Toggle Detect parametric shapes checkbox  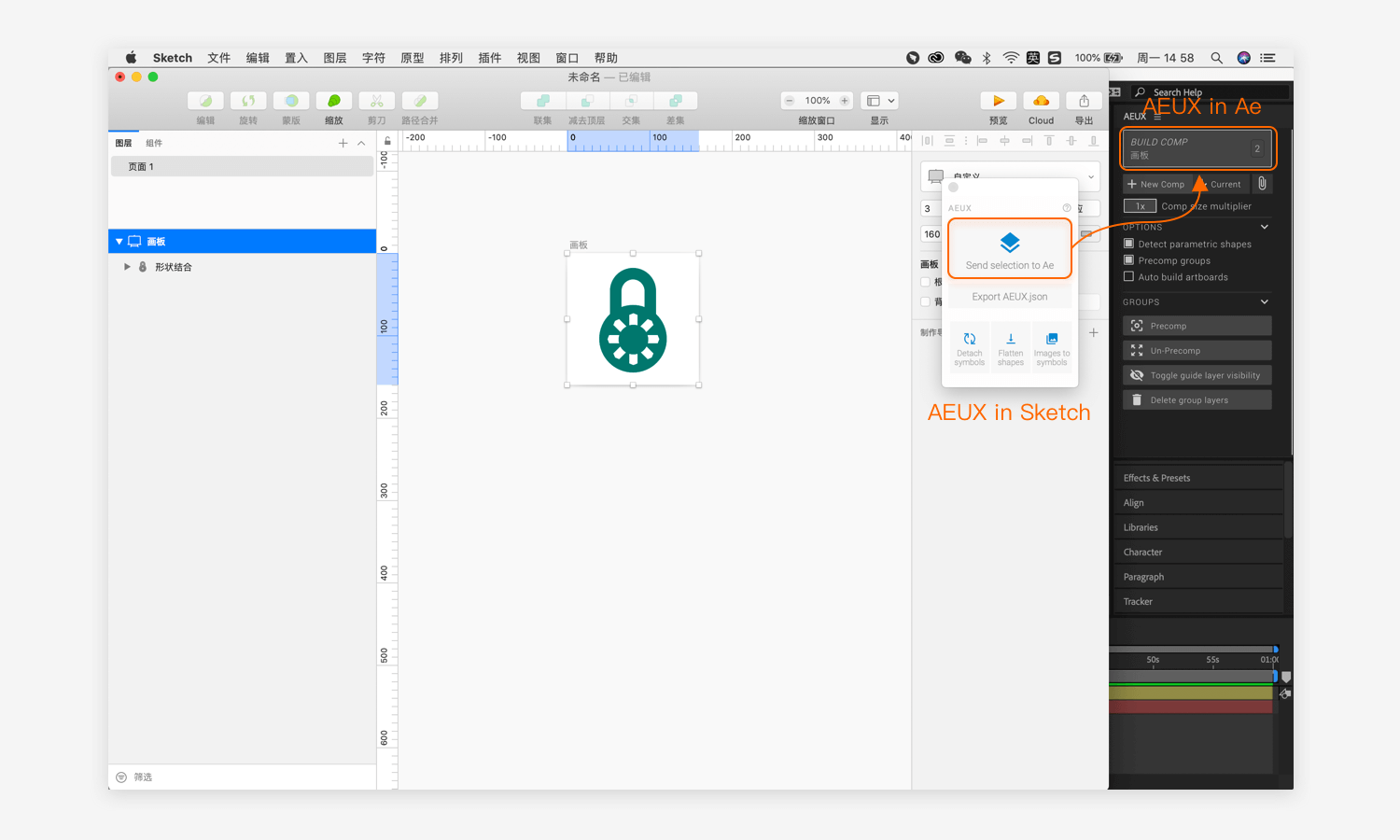(1128, 244)
